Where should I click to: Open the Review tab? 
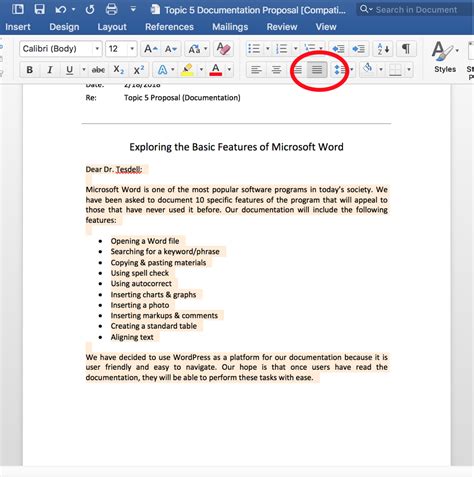click(282, 27)
